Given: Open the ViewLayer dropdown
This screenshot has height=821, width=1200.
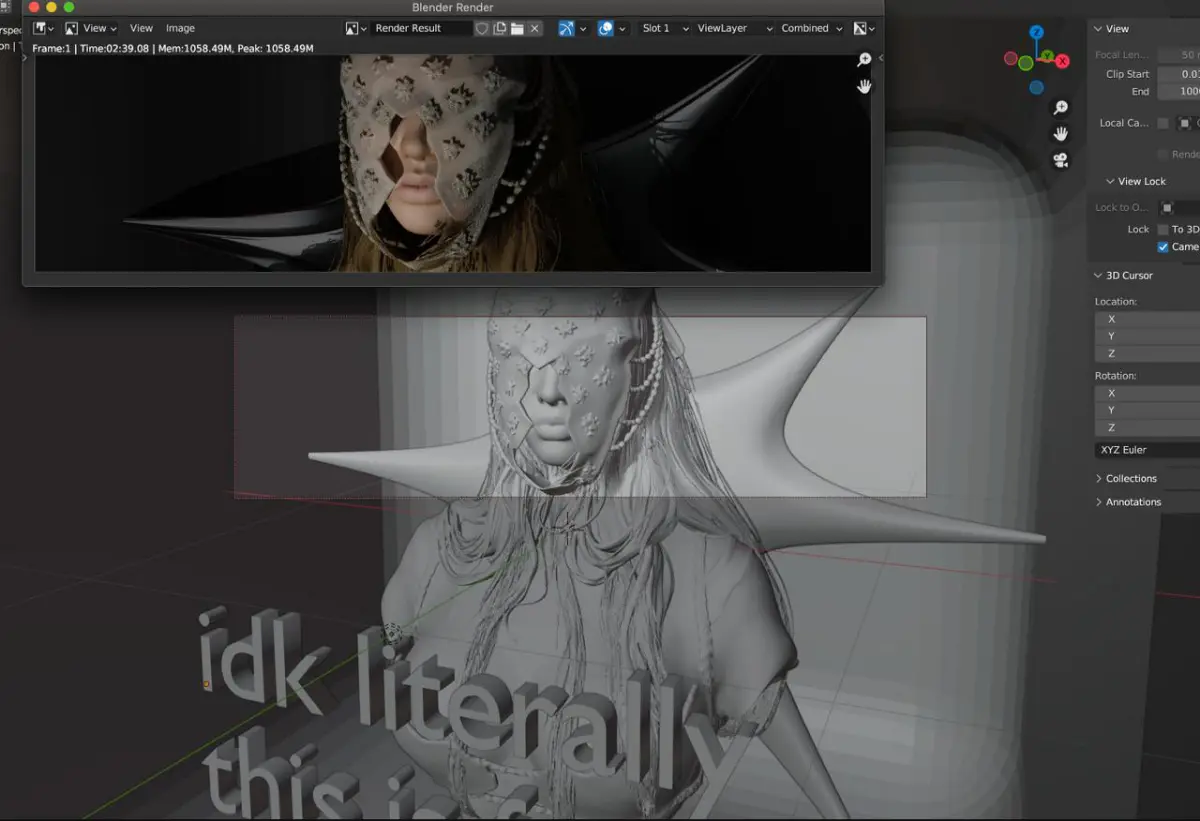Looking at the screenshot, I should click(x=735, y=28).
